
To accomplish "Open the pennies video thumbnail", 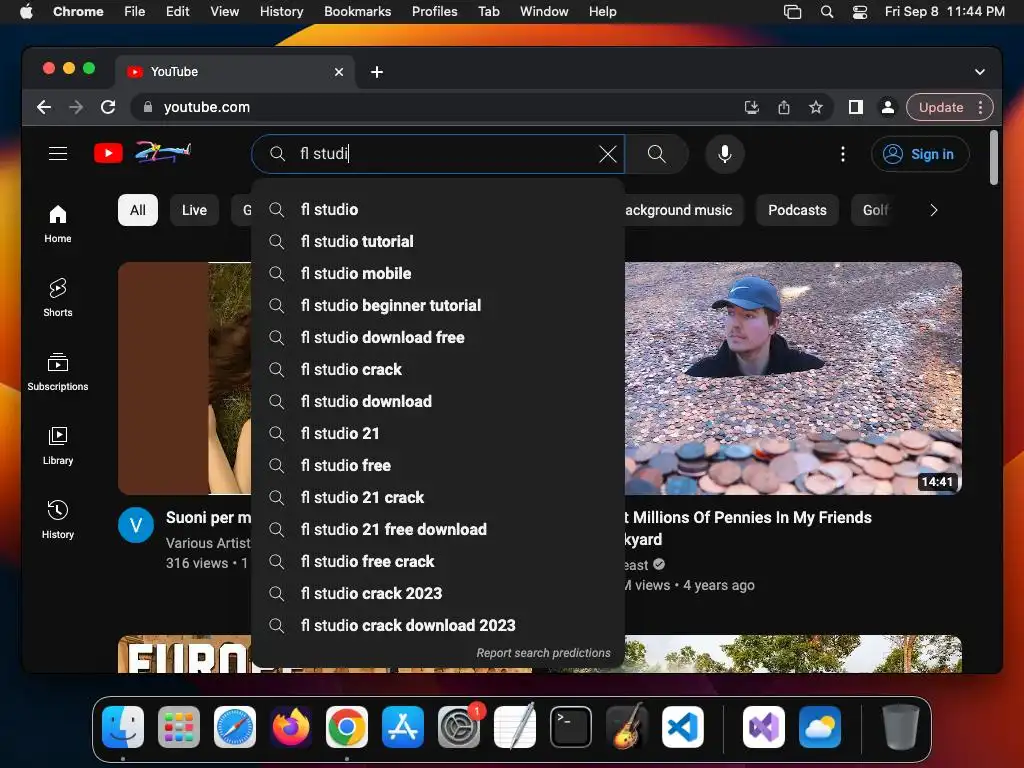I will pos(793,378).
